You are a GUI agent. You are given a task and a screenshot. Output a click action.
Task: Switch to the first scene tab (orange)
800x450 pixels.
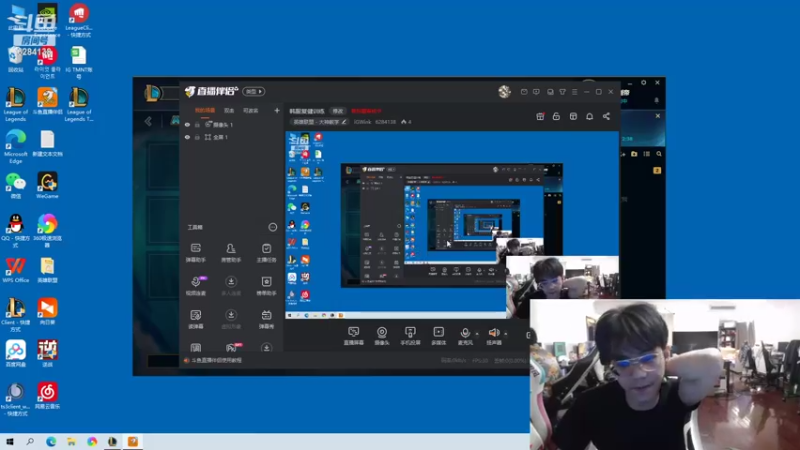pyautogui.click(x=205, y=110)
